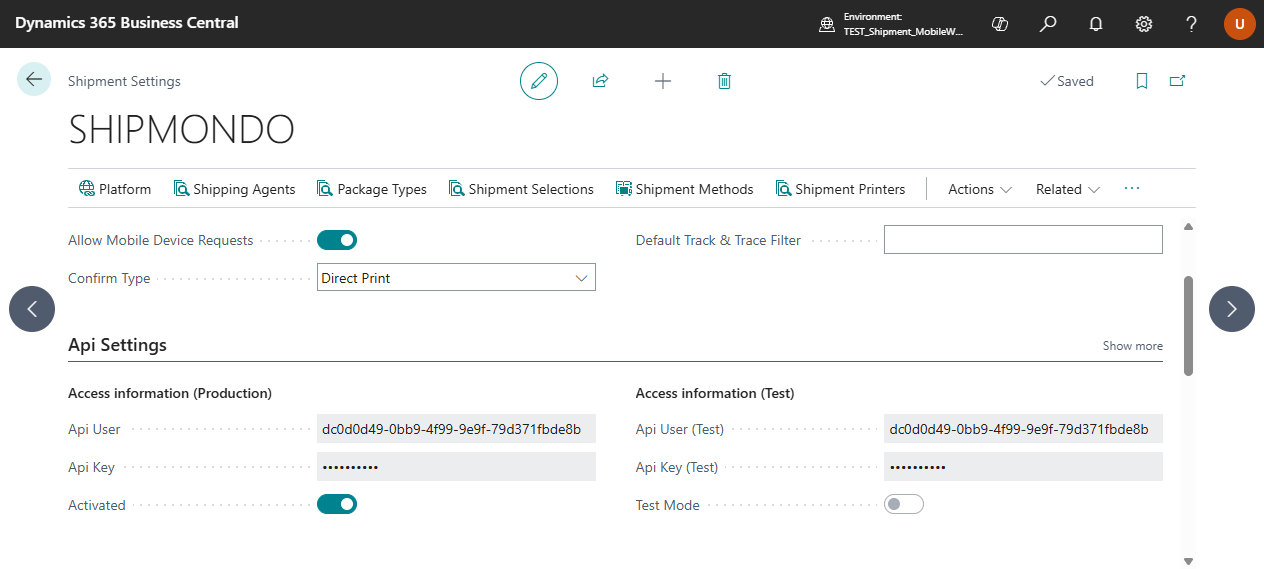1264x569 pixels.
Task: Create a new record with plus icon
Action: [663, 81]
